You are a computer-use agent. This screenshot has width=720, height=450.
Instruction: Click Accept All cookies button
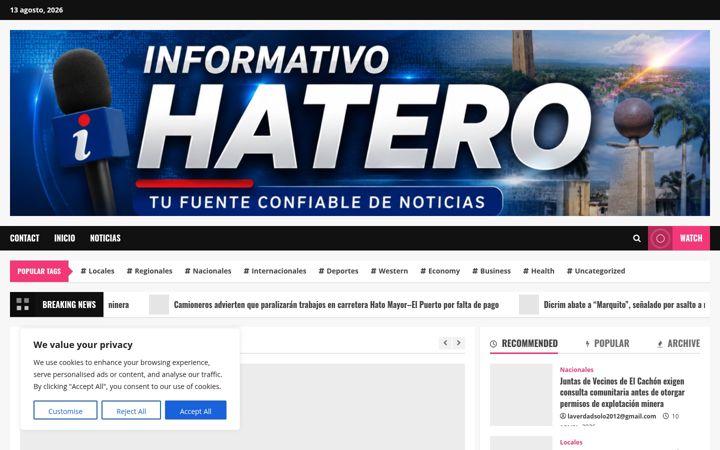coord(196,411)
